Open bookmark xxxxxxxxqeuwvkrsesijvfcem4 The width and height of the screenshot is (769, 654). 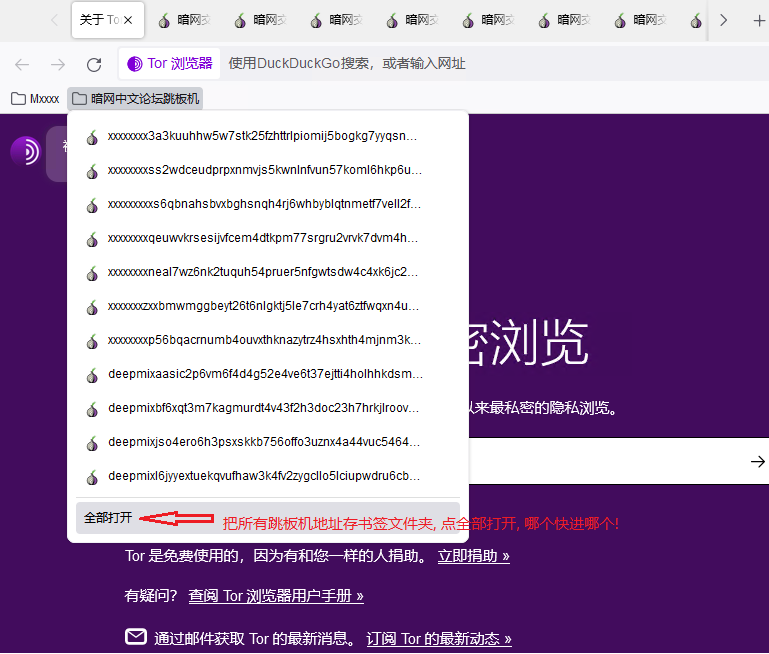(268, 238)
